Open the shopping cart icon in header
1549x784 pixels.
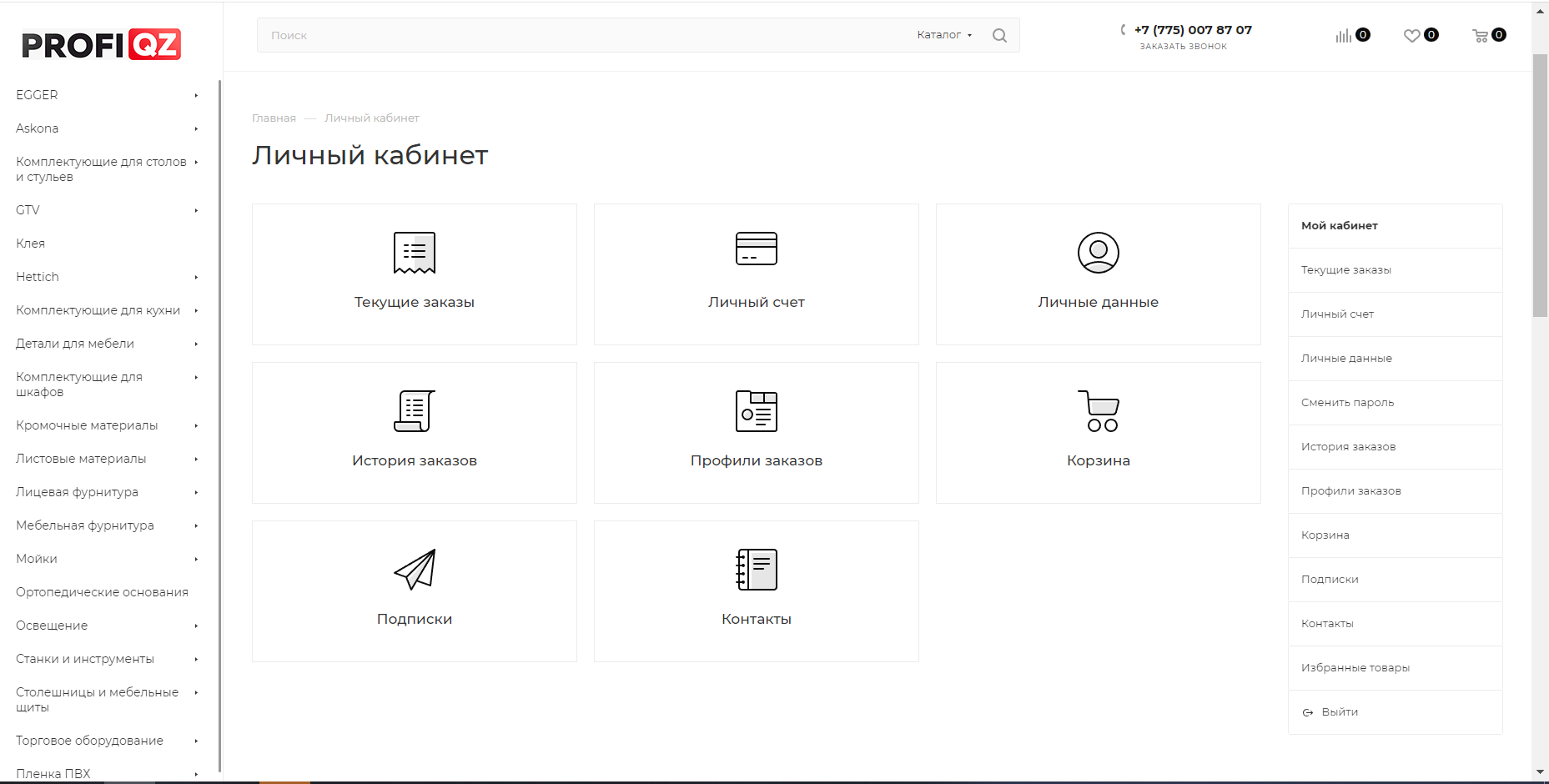point(1481,35)
